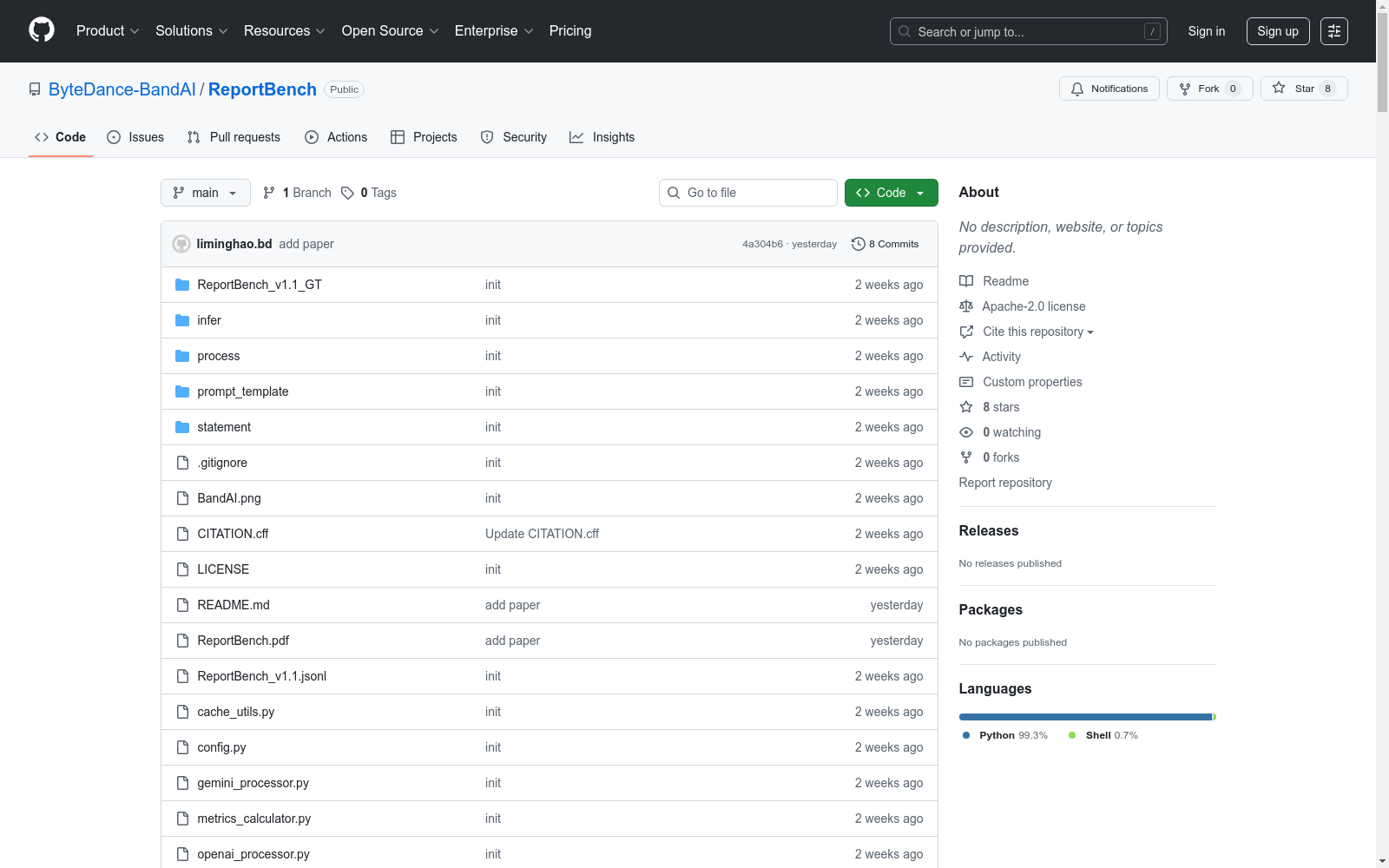The width and height of the screenshot is (1389, 868).
Task: Click the Search or jump to field
Action: coord(1029,31)
